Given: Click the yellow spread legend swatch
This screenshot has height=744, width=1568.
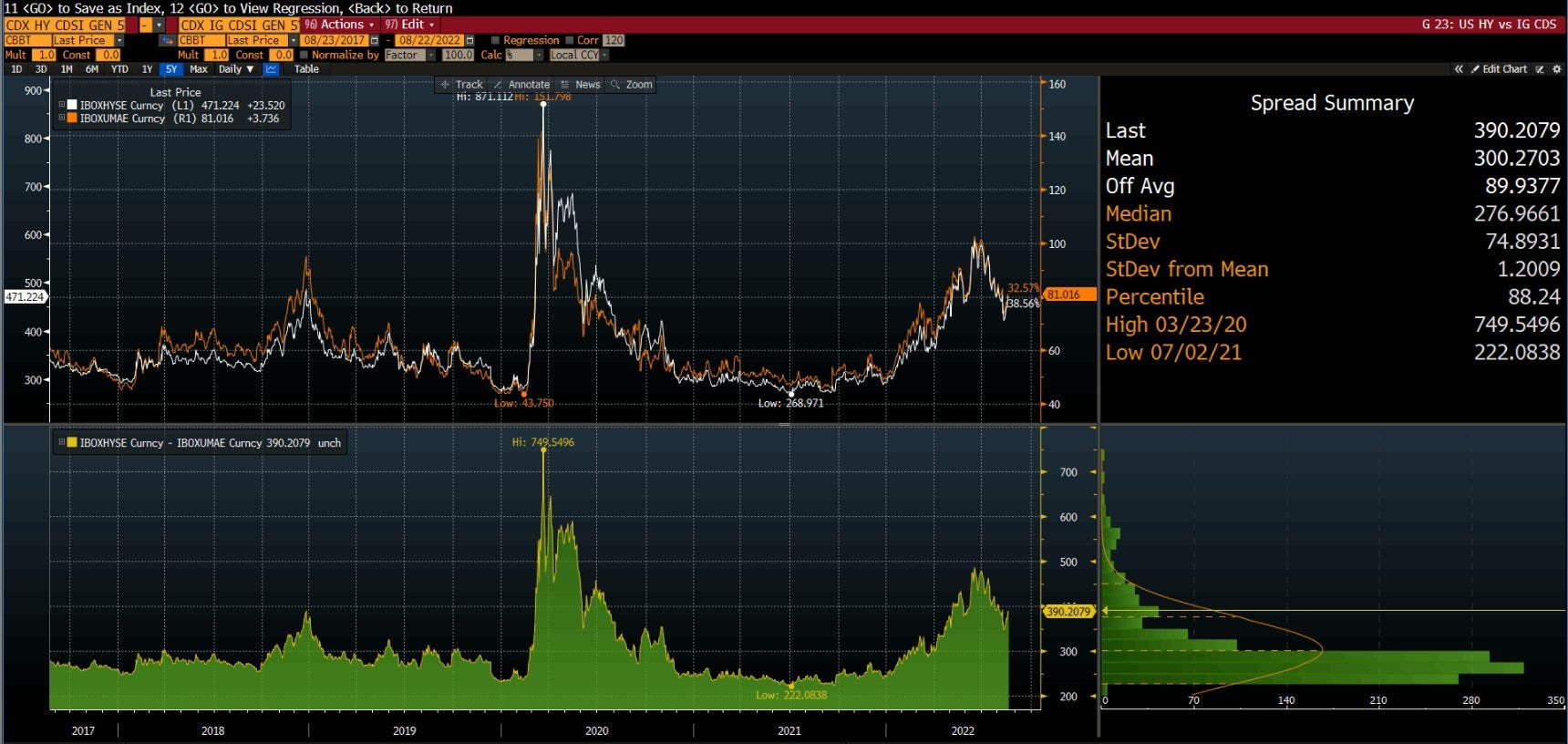Looking at the screenshot, I should point(72,442).
